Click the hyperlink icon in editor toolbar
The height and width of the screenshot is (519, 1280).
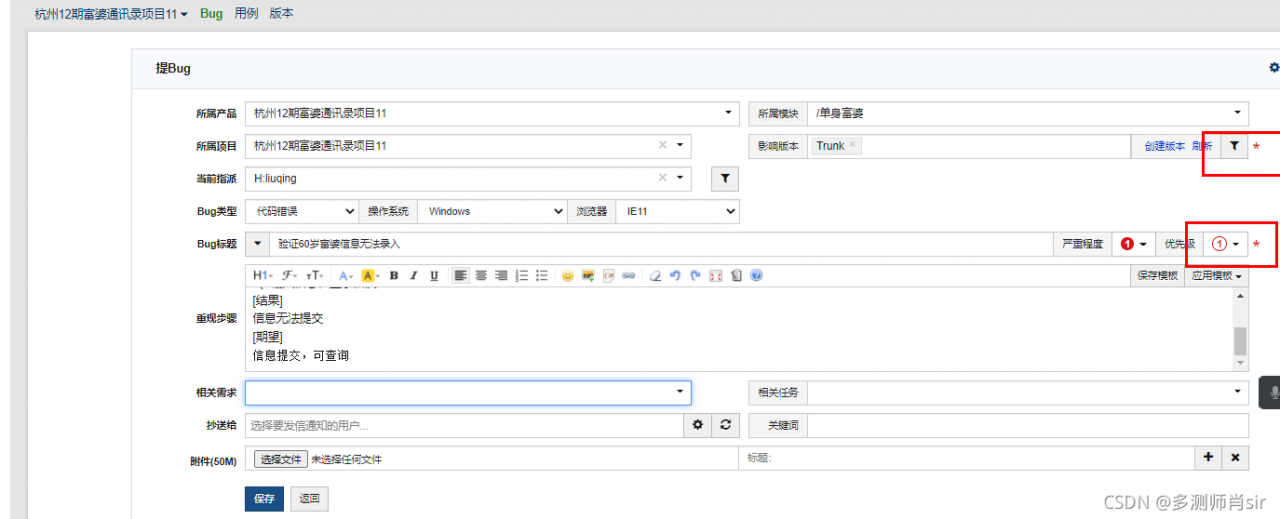(628, 276)
